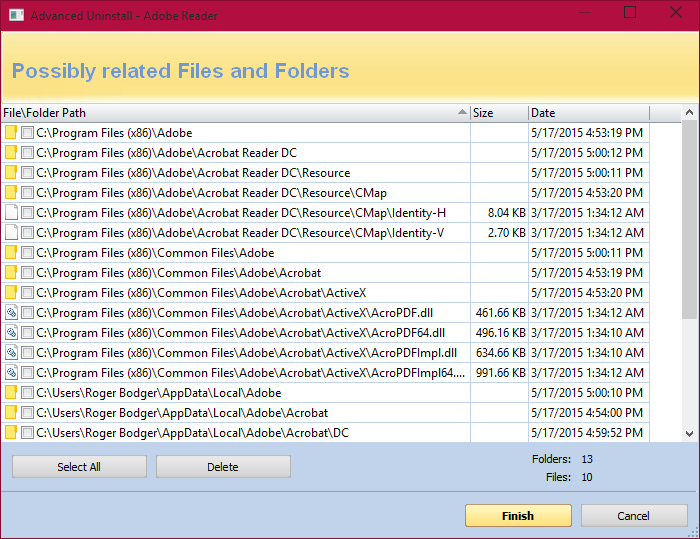This screenshot has width=700, height=539.
Task: Check the Identity-H file checkbox
Action: (x=27, y=213)
